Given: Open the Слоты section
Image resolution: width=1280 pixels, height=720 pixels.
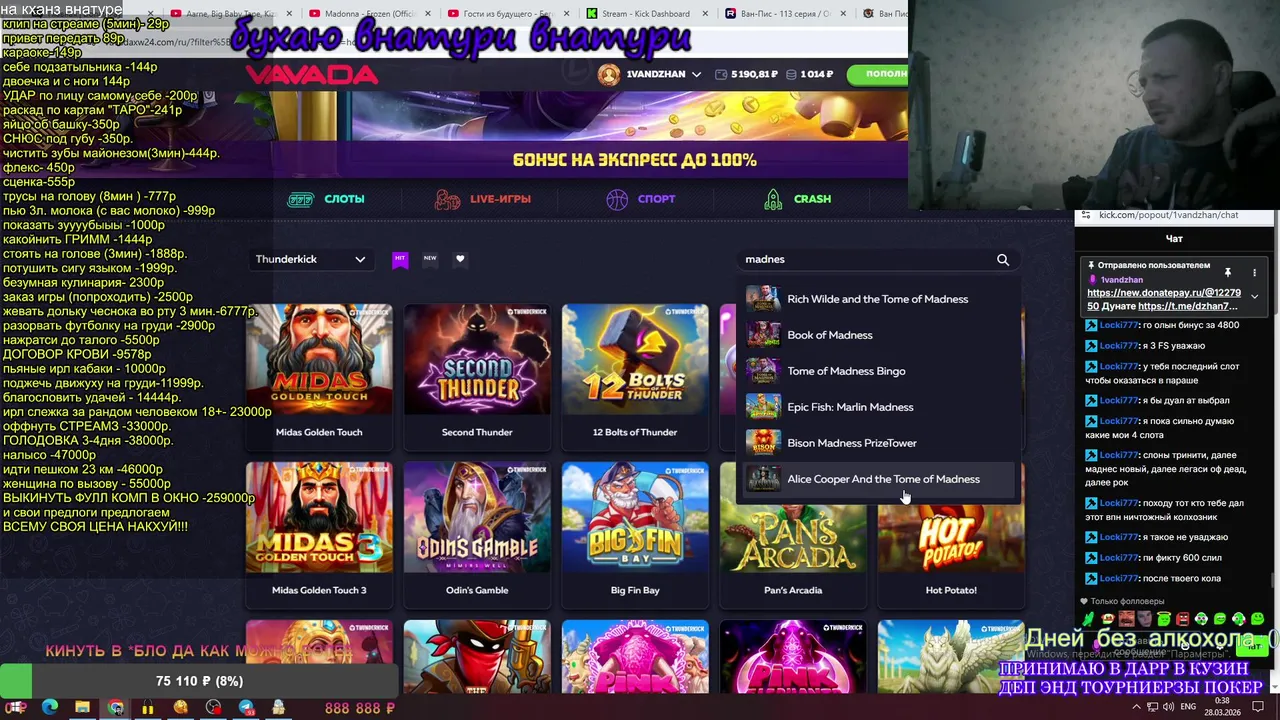Looking at the screenshot, I should (326, 199).
